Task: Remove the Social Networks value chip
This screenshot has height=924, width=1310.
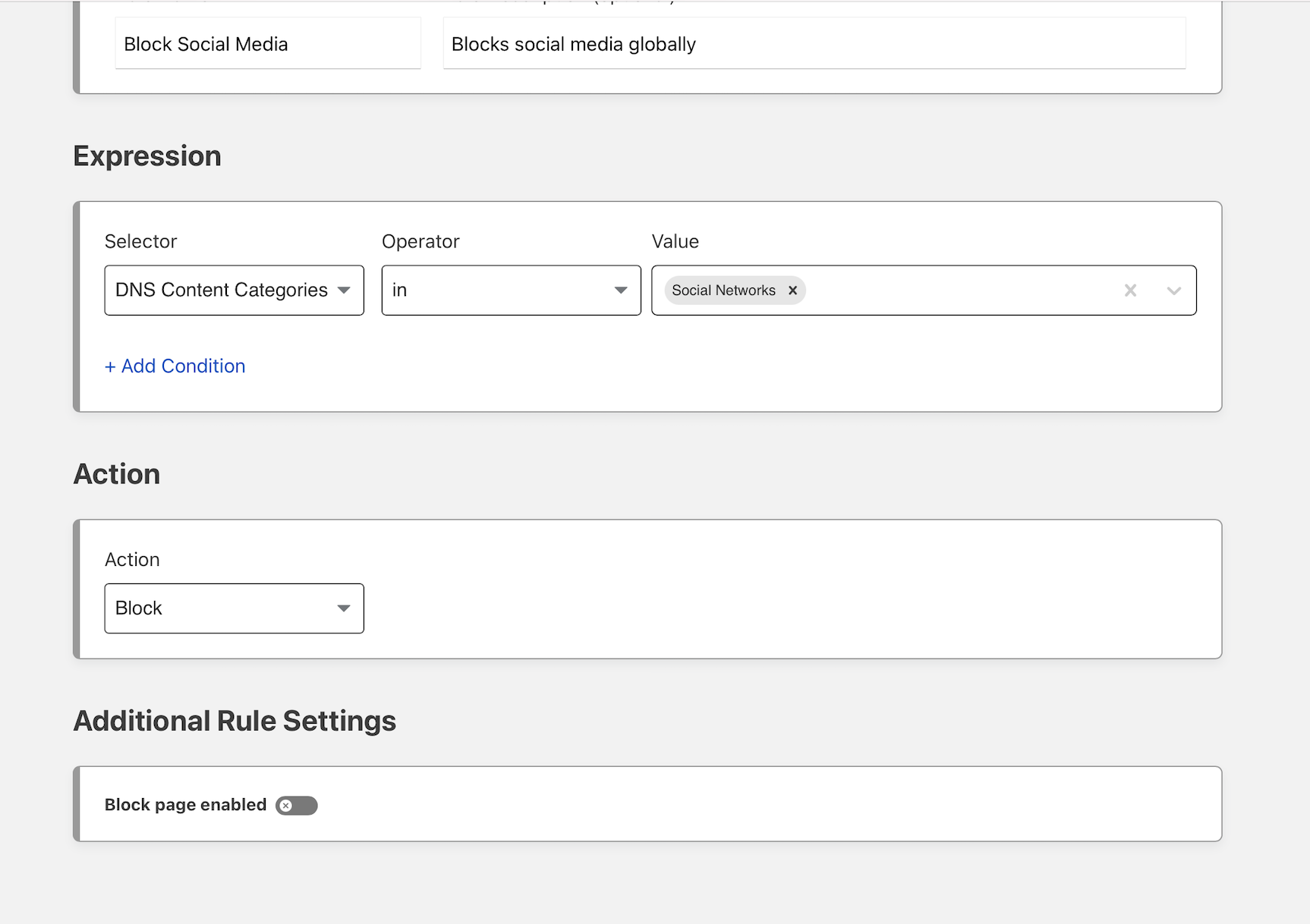Action: coord(792,291)
